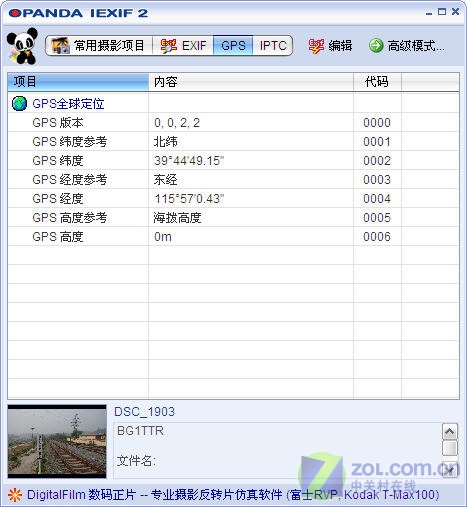
Task: Click the info box scroll down arrow
Action: pyautogui.click(x=450, y=470)
